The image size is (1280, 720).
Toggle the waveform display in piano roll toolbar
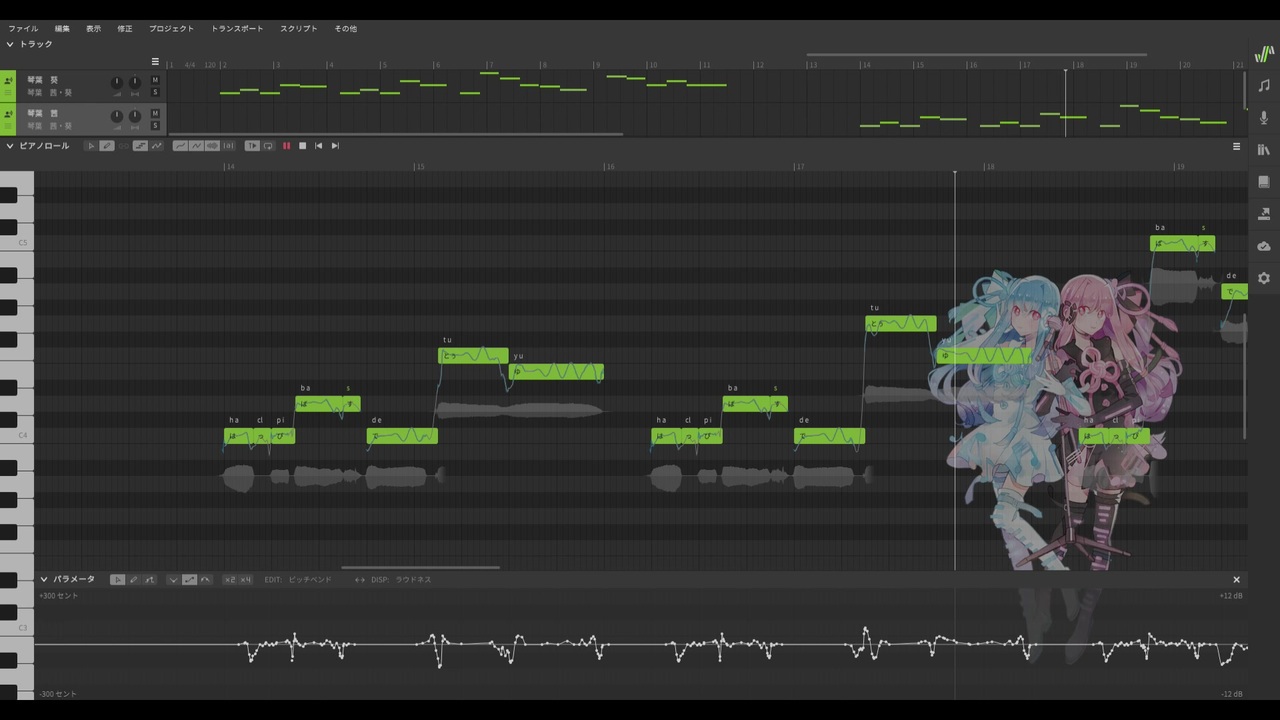click(212, 146)
